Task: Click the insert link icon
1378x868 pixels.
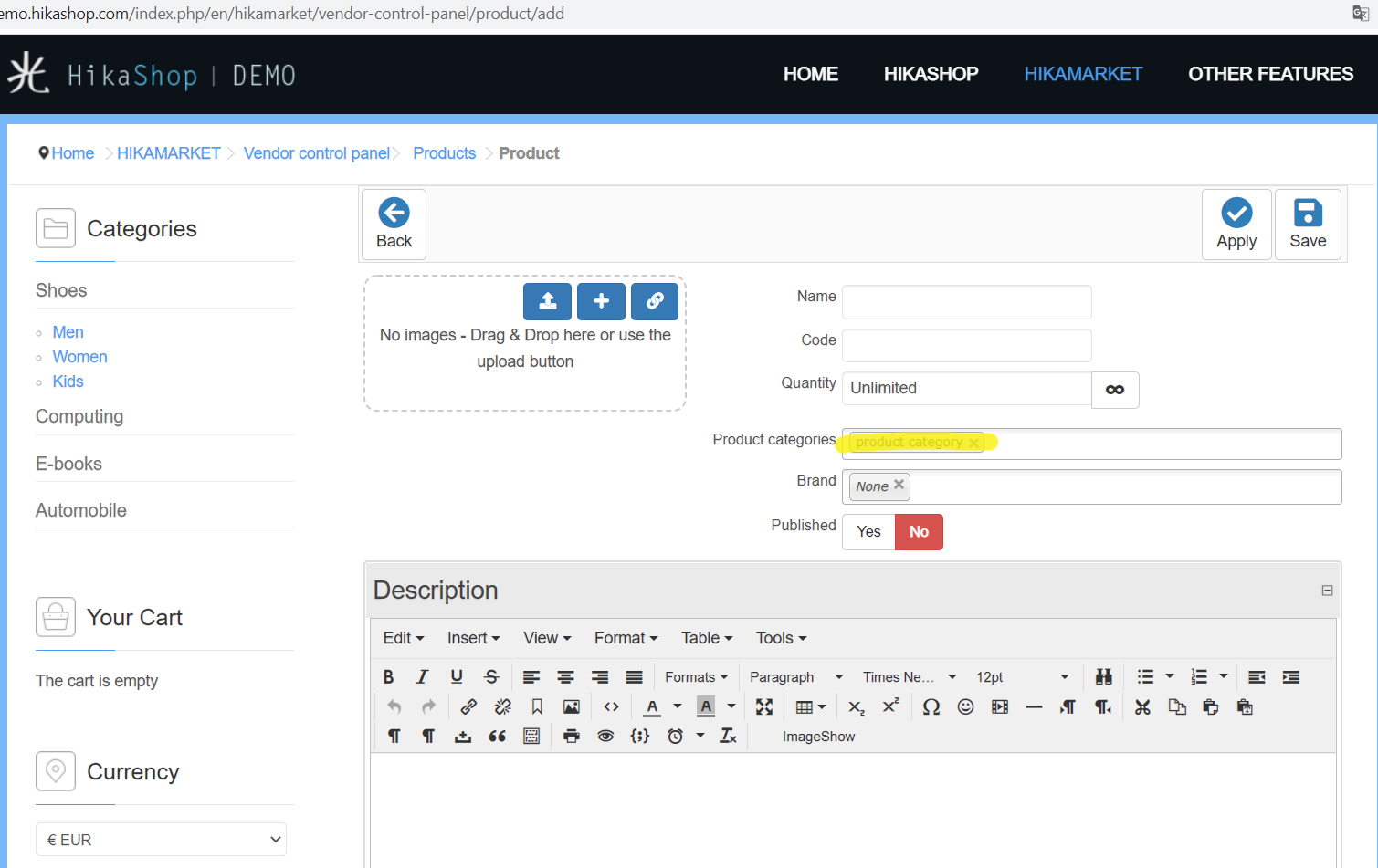Action: 468,706
